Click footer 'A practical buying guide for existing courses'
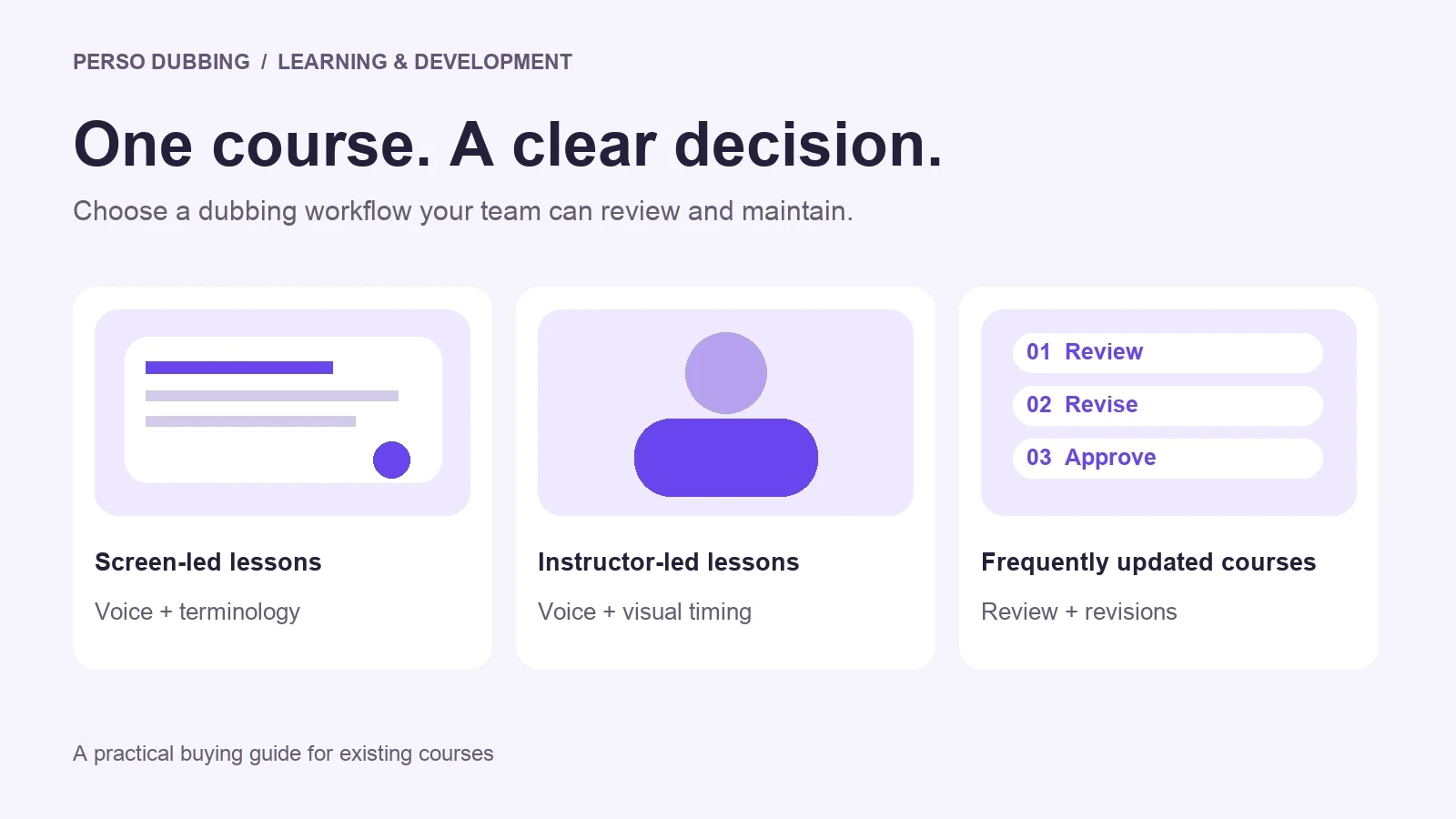Screen dimensions: 1456x819 pyautogui.click(x=283, y=753)
